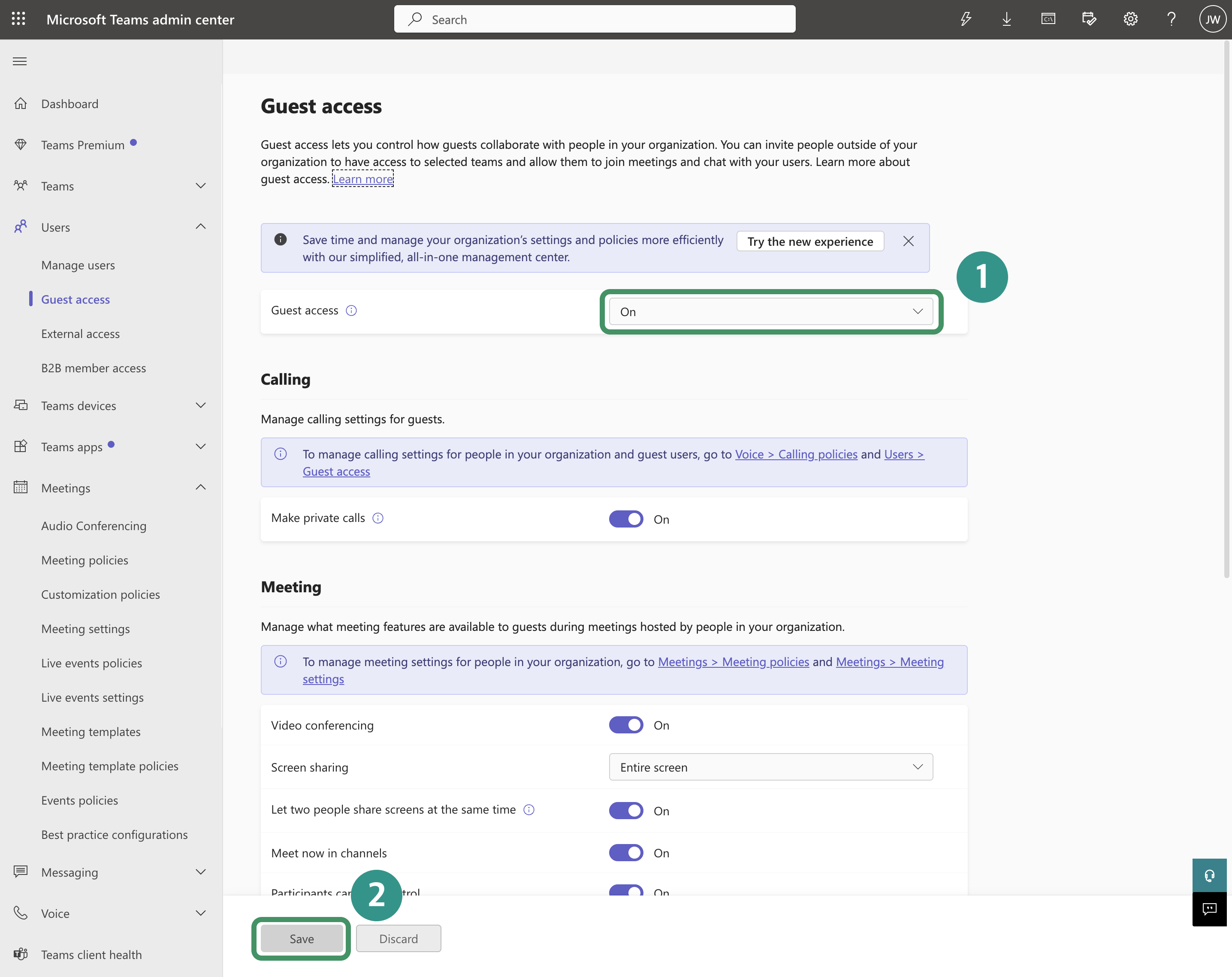Viewport: 1232px width, 977px height.
Task: Click the info icon beside Guest access label
Action: pyautogui.click(x=351, y=310)
